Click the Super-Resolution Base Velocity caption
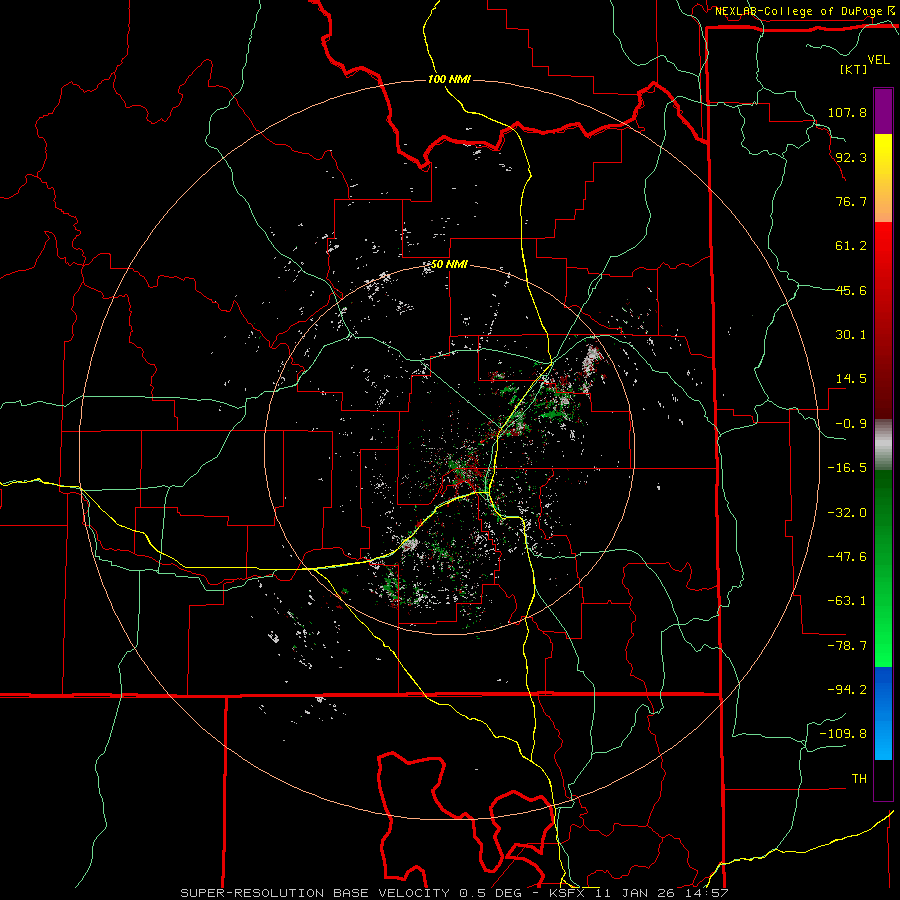This screenshot has height=900, width=900. (454, 893)
